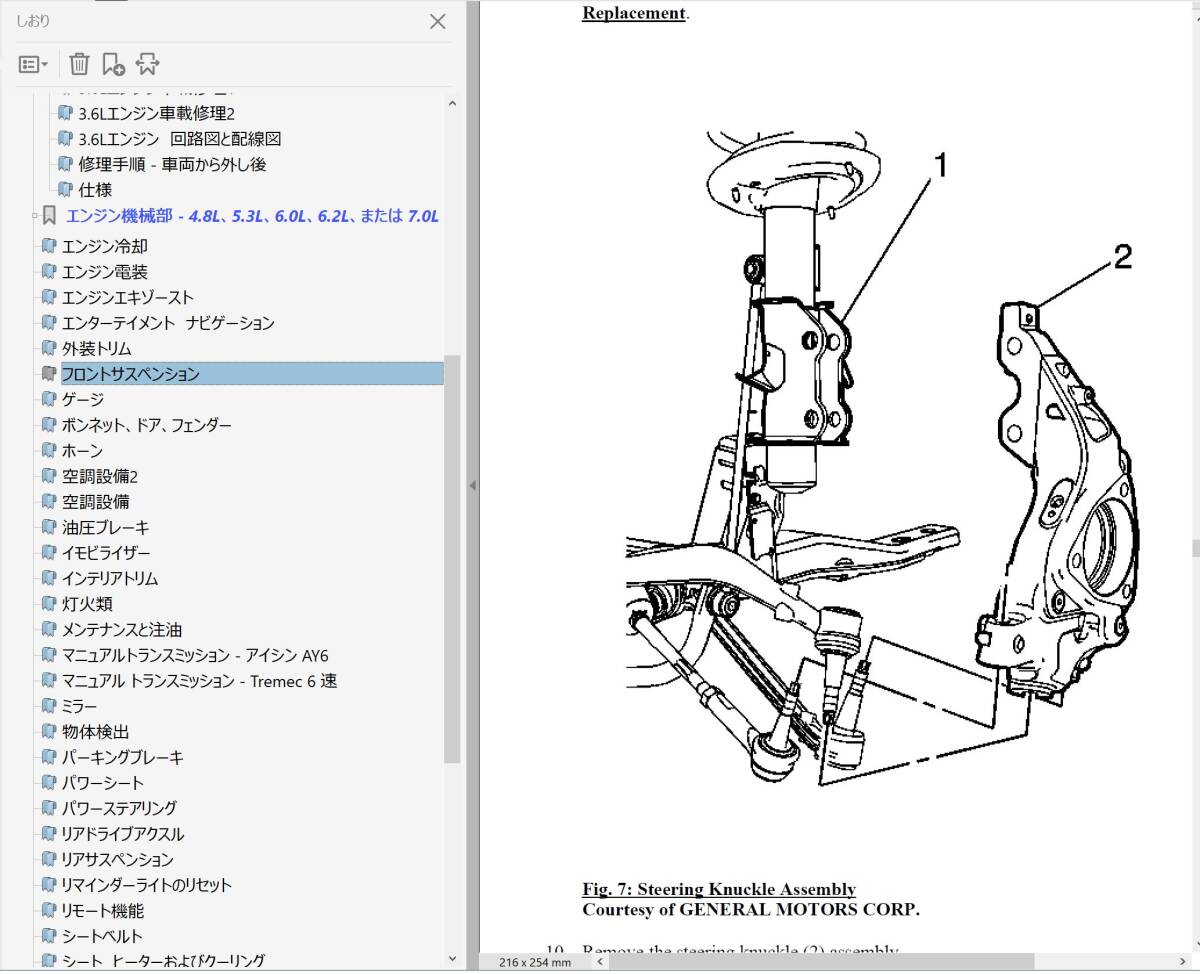The image size is (1200, 974).
Task: Click the Courtesy of GENERAL MOTORS CORP. text
Action: (x=751, y=910)
